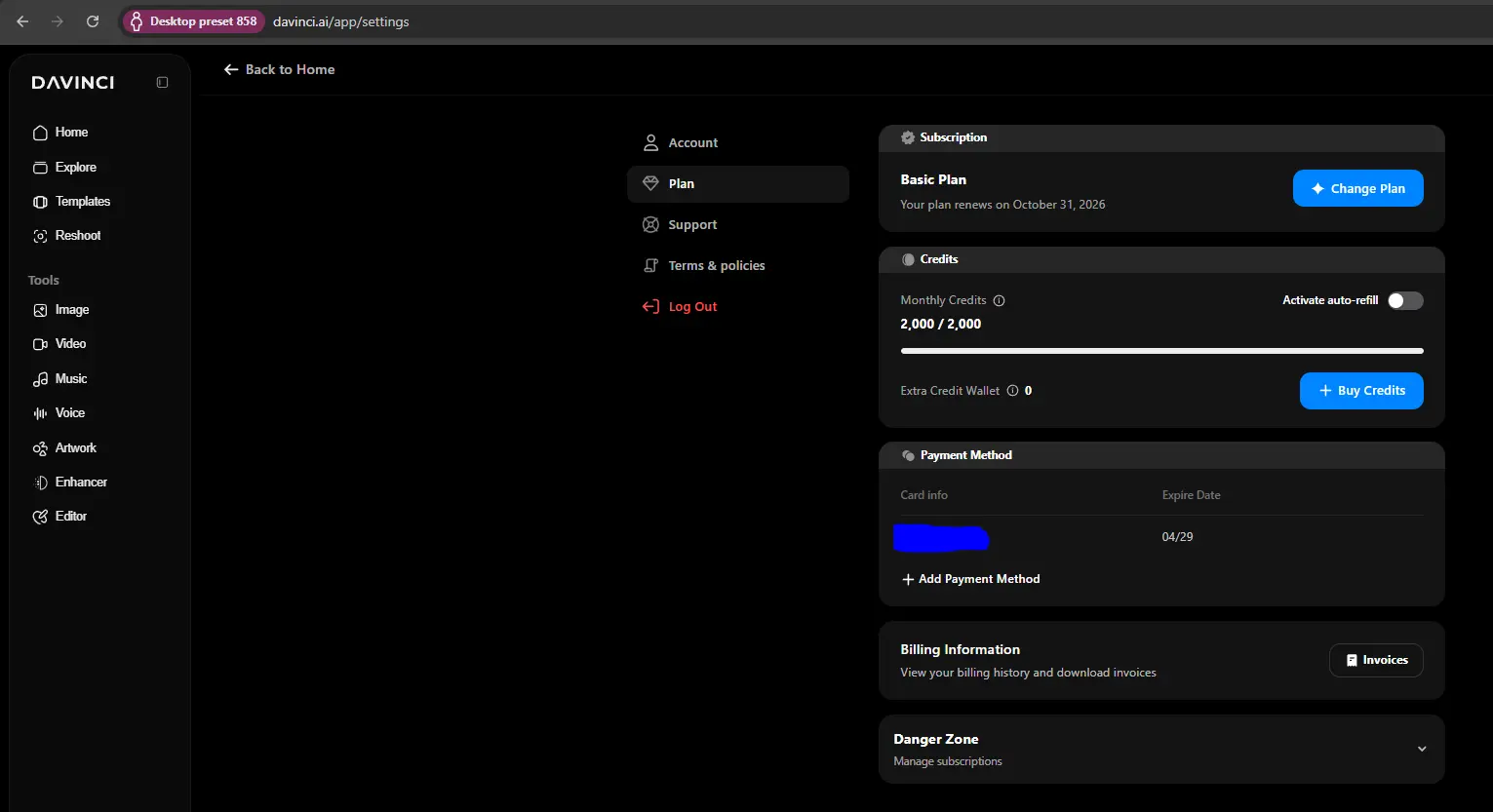Click the Buy Credits button
The image size is (1493, 812).
coord(1361,391)
